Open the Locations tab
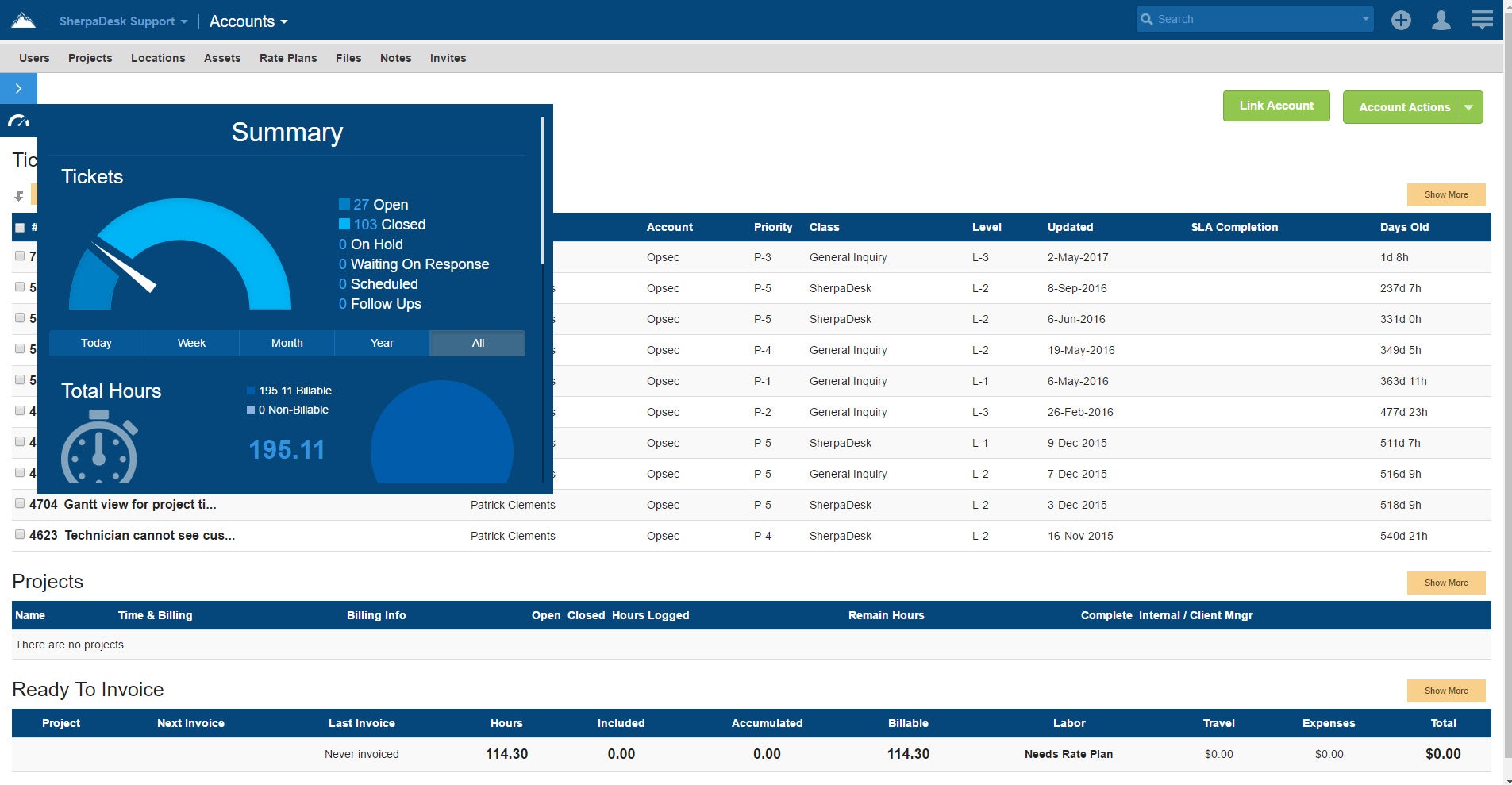 [158, 58]
